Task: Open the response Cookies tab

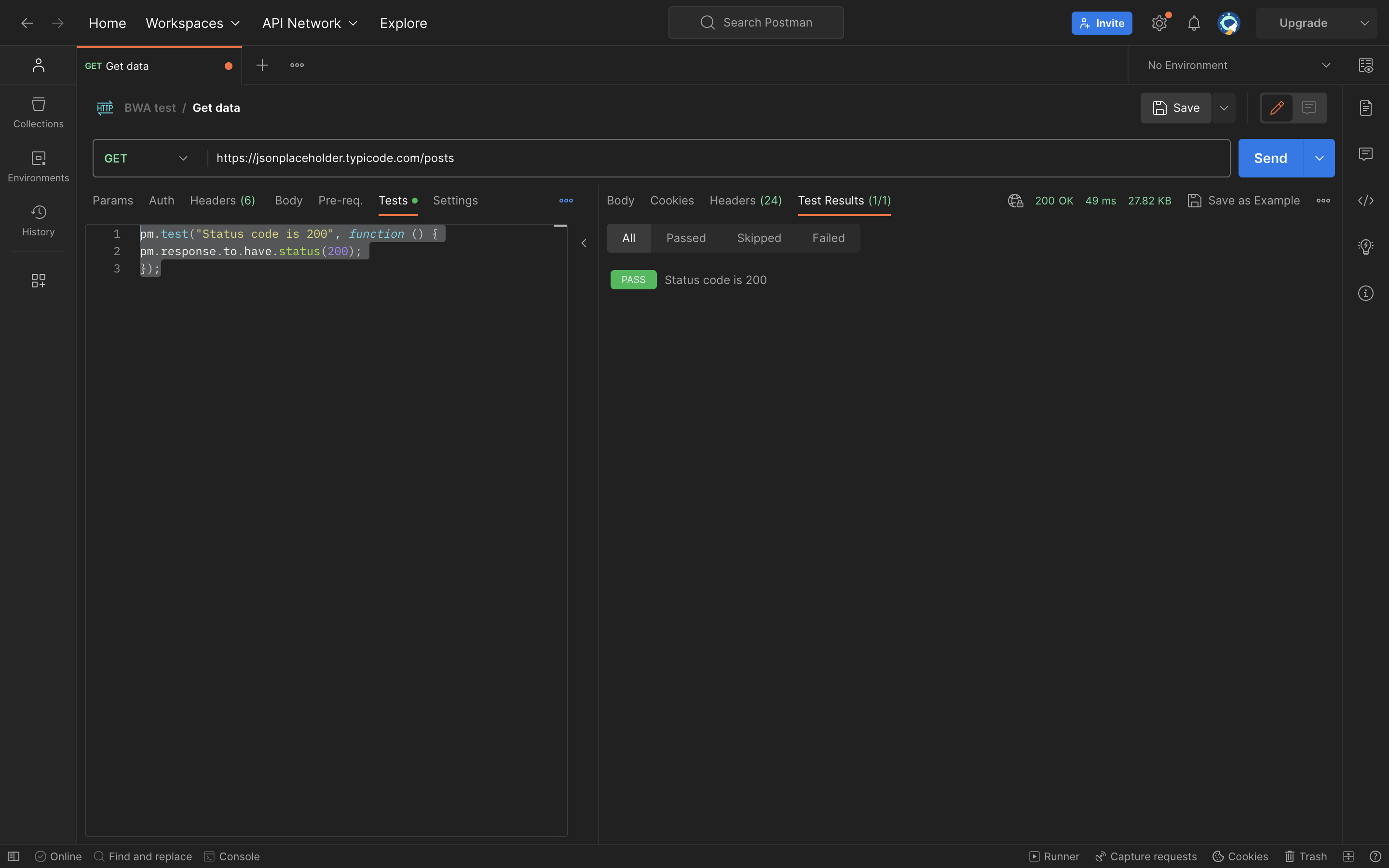Action: point(671,200)
